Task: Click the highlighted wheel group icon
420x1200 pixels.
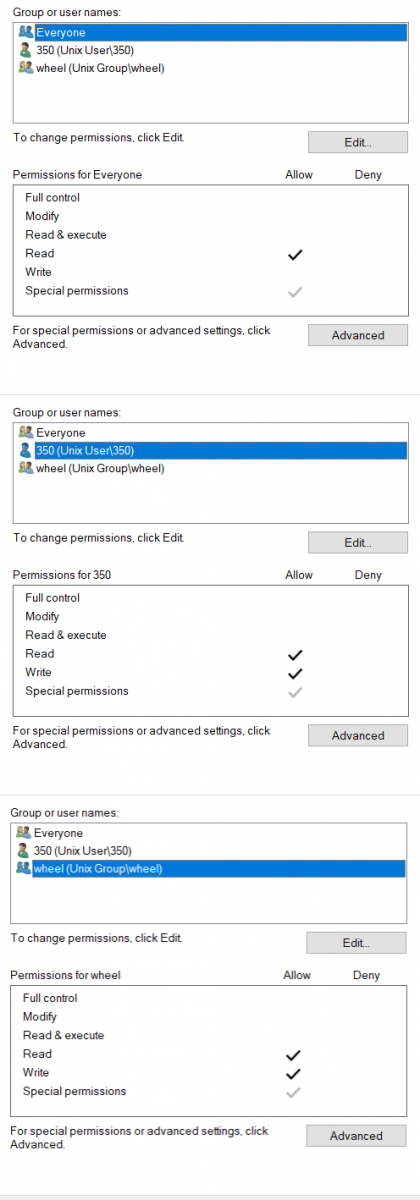Action: (x=24, y=868)
